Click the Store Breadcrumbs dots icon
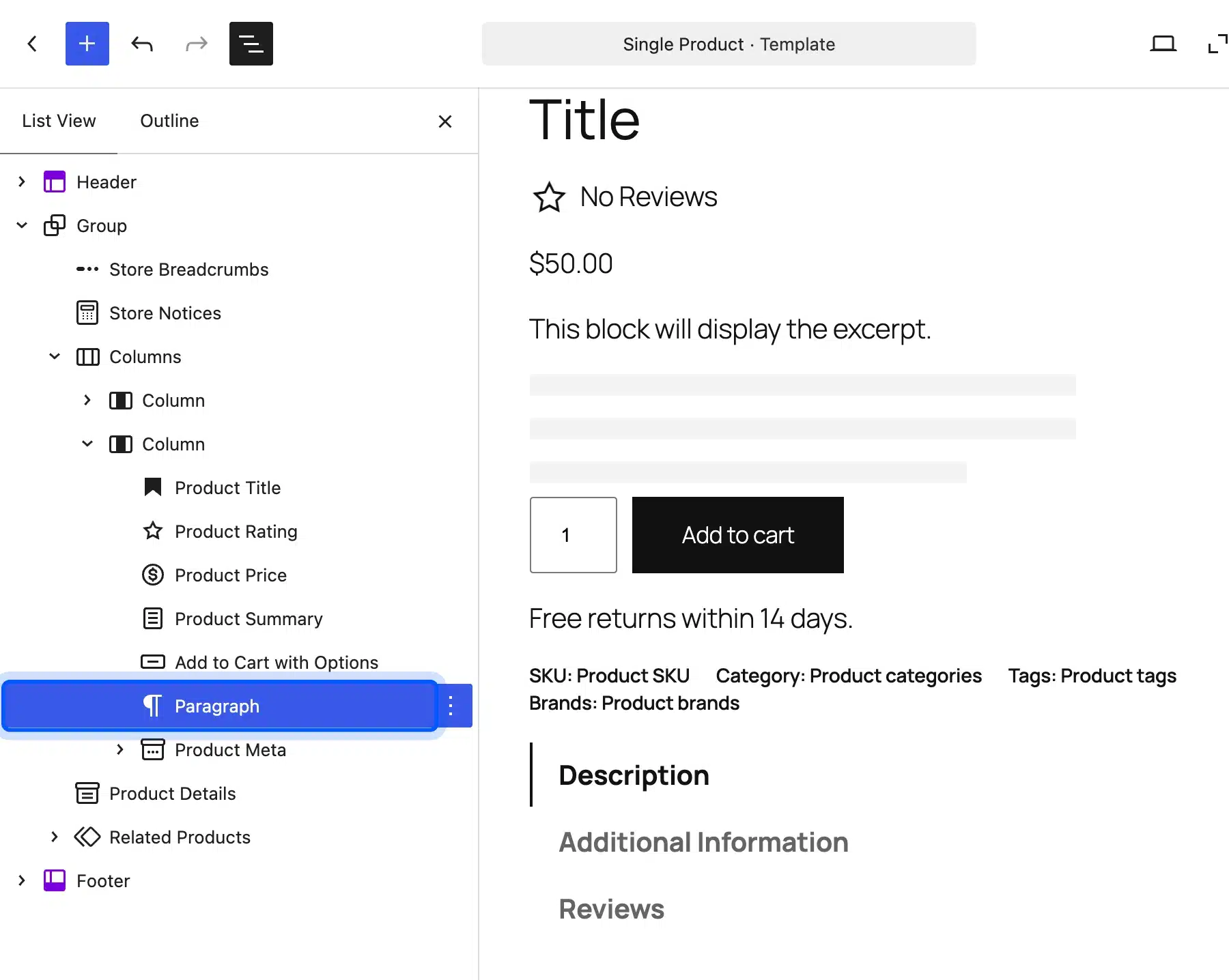 pyautogui.click(x=87, y=270)
